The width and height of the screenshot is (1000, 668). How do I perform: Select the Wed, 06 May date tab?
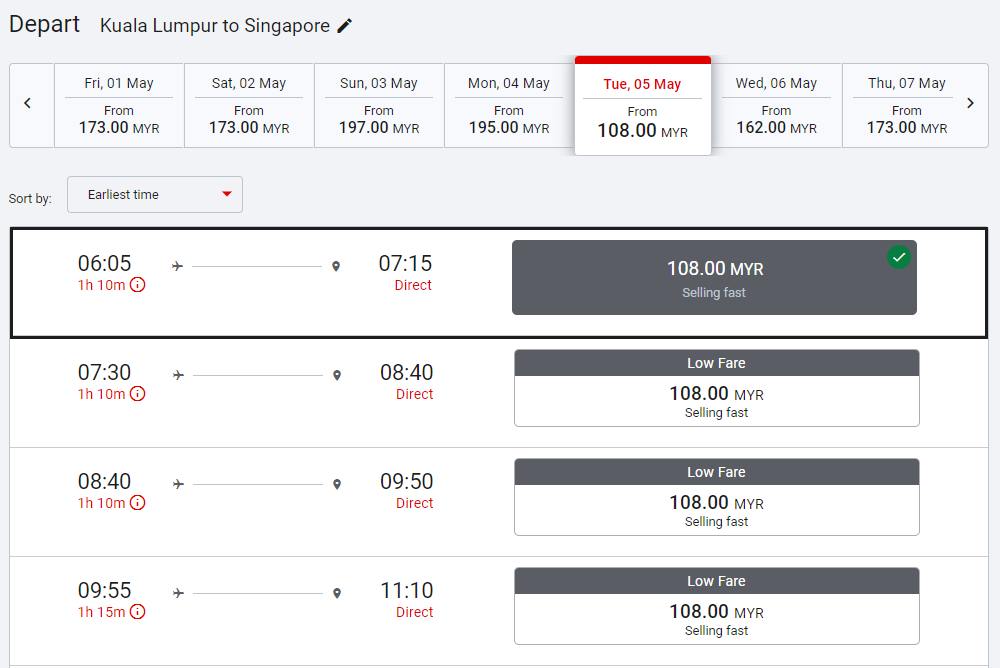776,106
